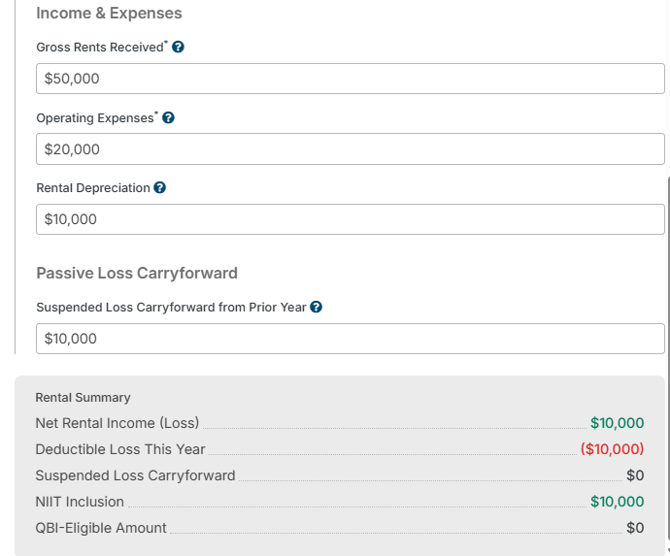Select the Operating Expenses input showing $20,000
The image size is (670, 556).
pos(350,149)
